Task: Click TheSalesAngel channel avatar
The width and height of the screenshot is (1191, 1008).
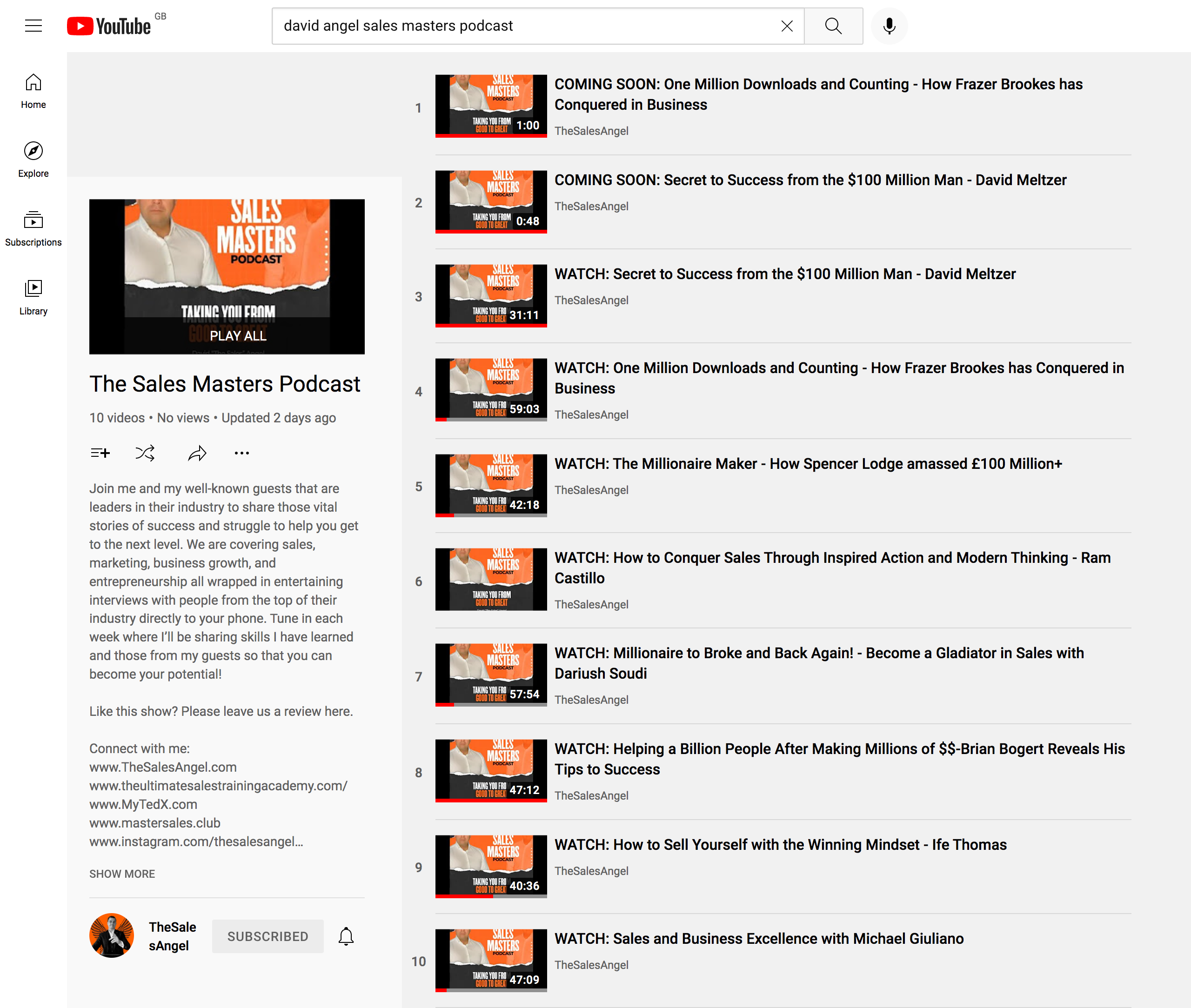Action: pyautogui.click(x=112, y=935)
